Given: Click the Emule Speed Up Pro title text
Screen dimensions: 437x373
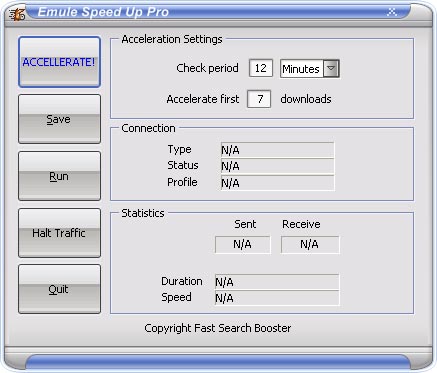Looking at the screenshot, I should click(103, 12).
